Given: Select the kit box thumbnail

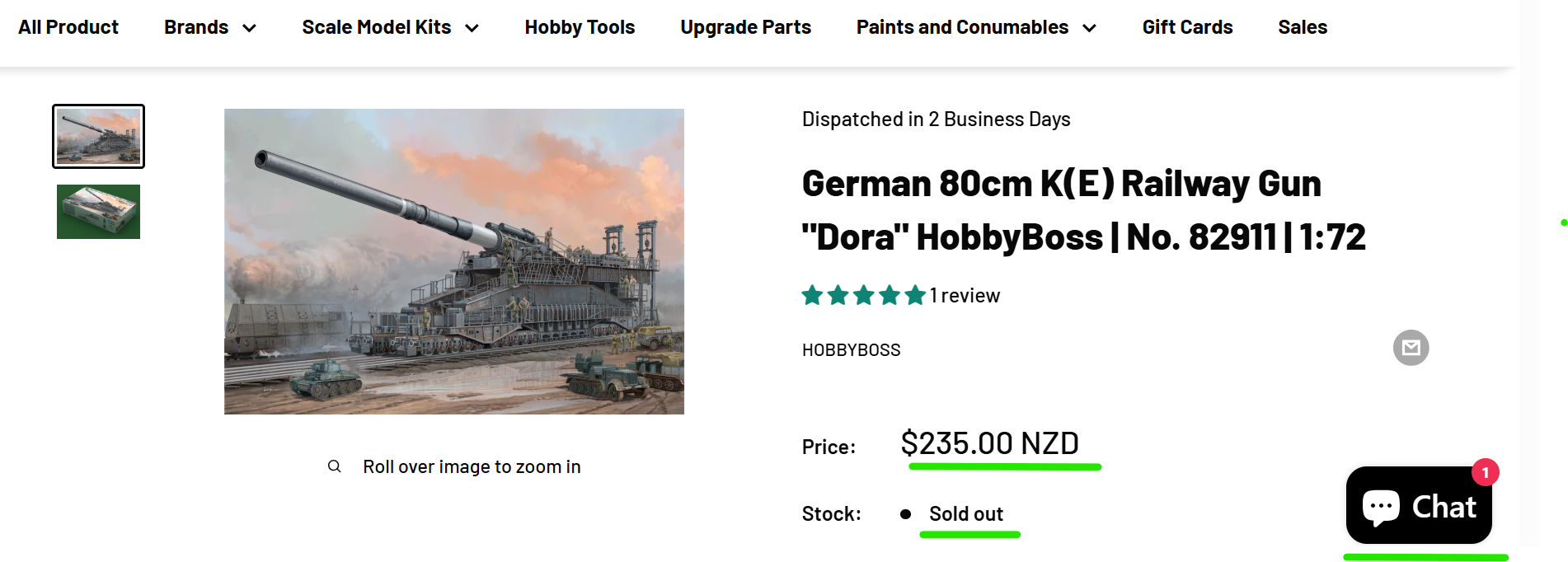Looking at the screenshot, I should [98, 212].
